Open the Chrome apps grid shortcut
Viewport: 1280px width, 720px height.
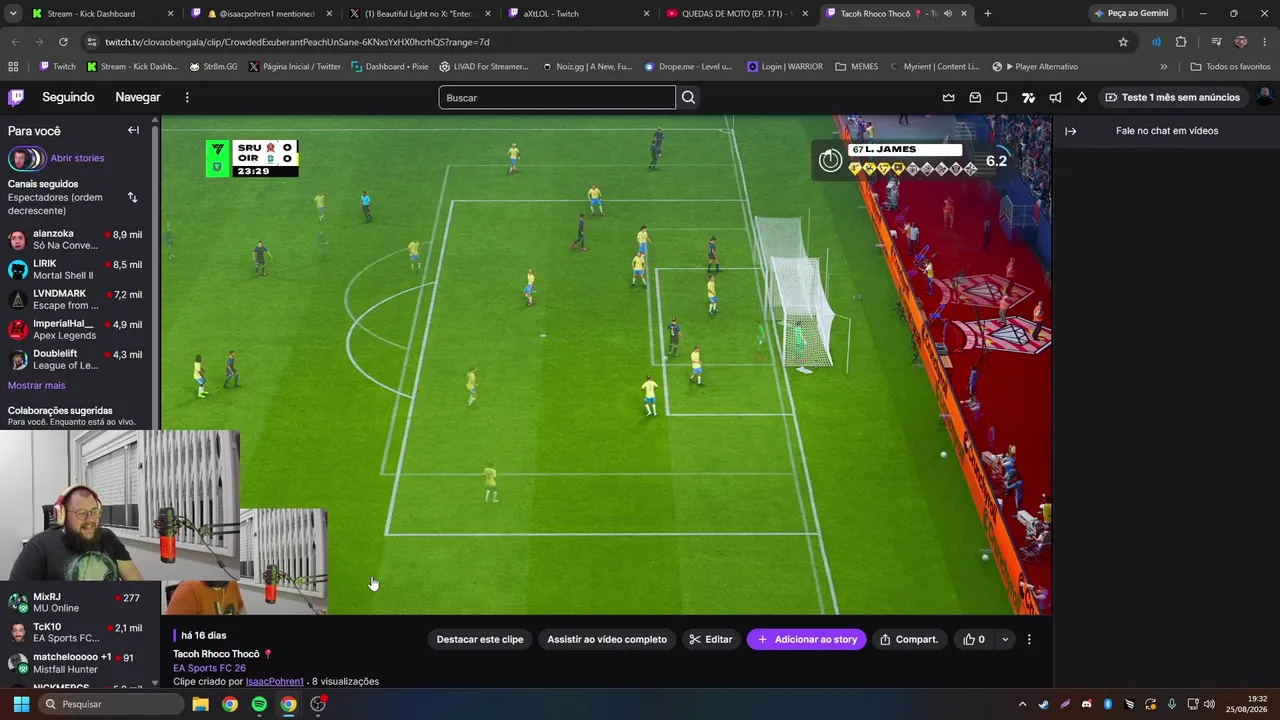13,67
